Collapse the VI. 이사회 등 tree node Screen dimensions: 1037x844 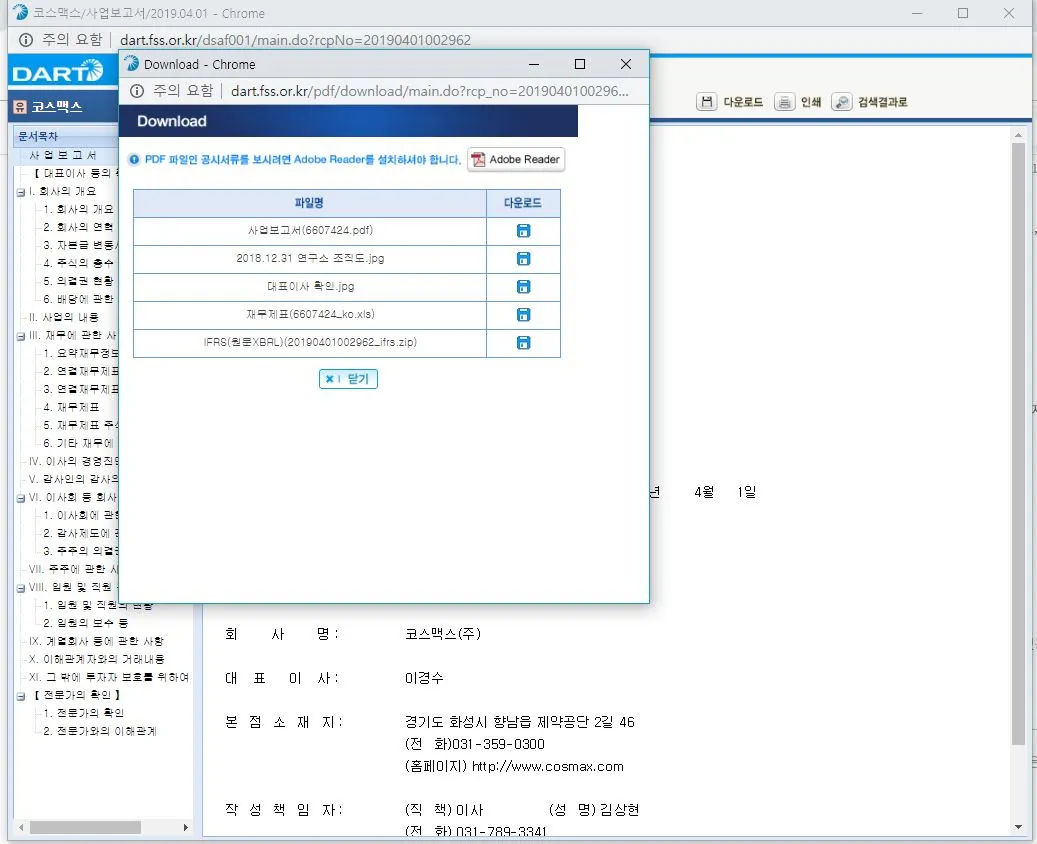click(x=21, y=498)
